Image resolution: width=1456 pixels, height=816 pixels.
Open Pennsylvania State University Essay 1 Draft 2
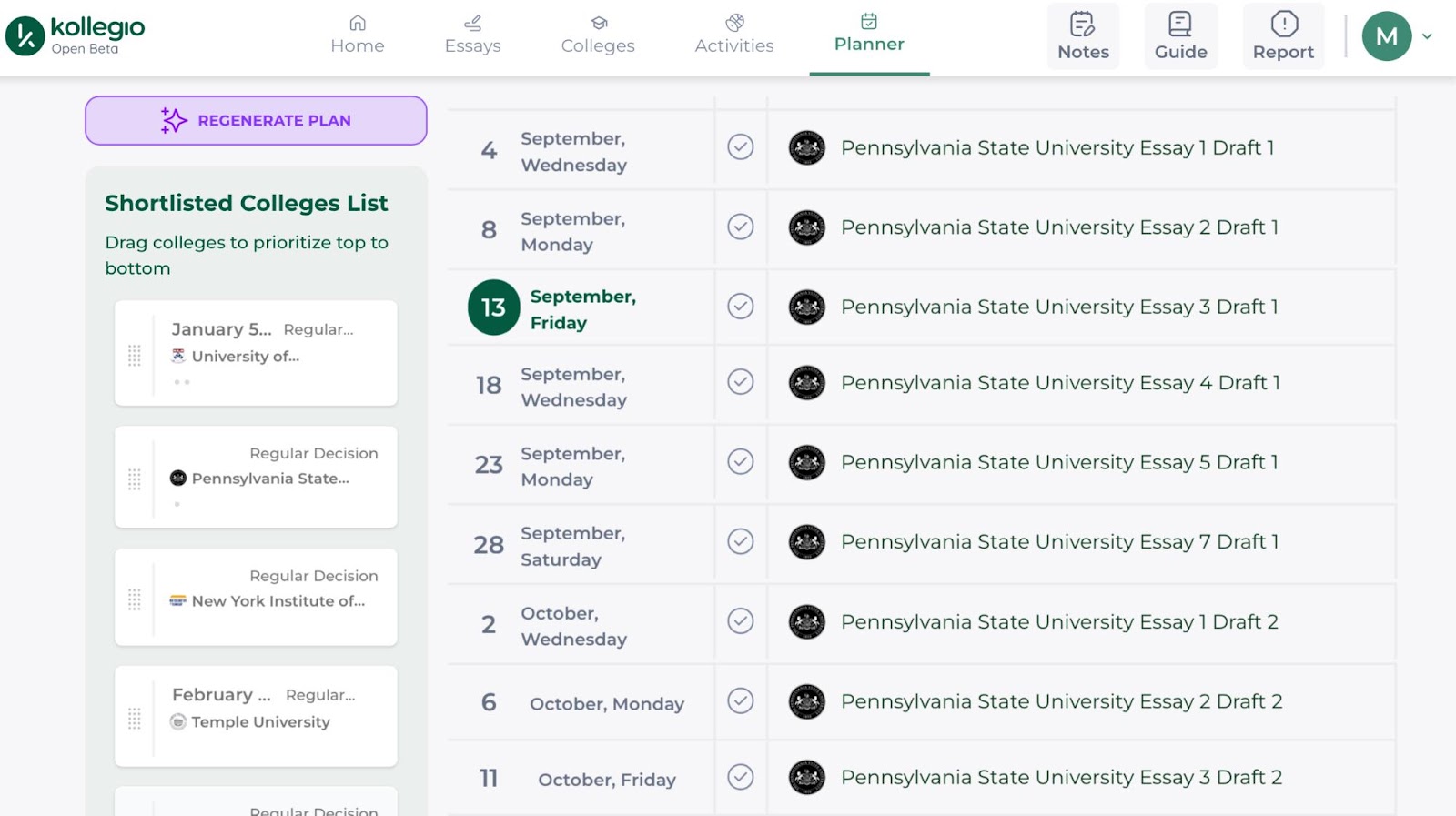(x=1059, y=622)
